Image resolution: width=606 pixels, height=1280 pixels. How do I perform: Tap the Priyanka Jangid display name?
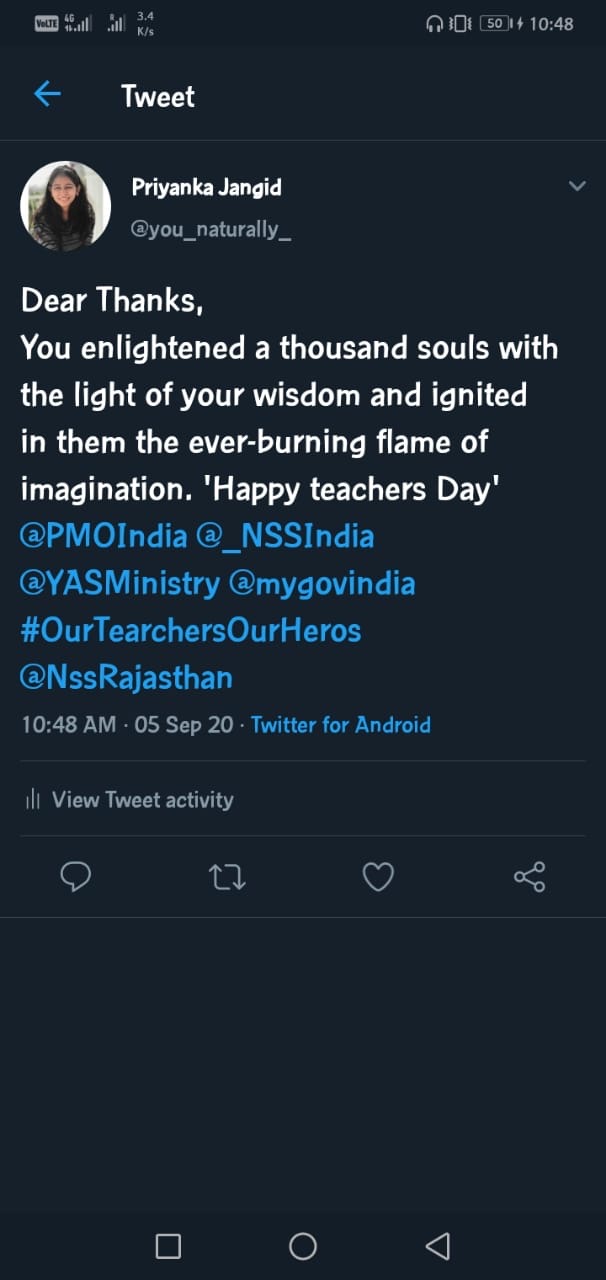206,187
